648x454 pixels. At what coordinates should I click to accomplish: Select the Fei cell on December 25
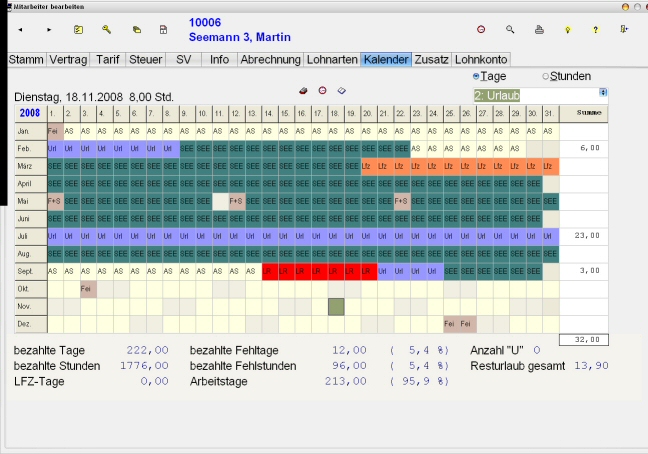click(x=452, y=324)
